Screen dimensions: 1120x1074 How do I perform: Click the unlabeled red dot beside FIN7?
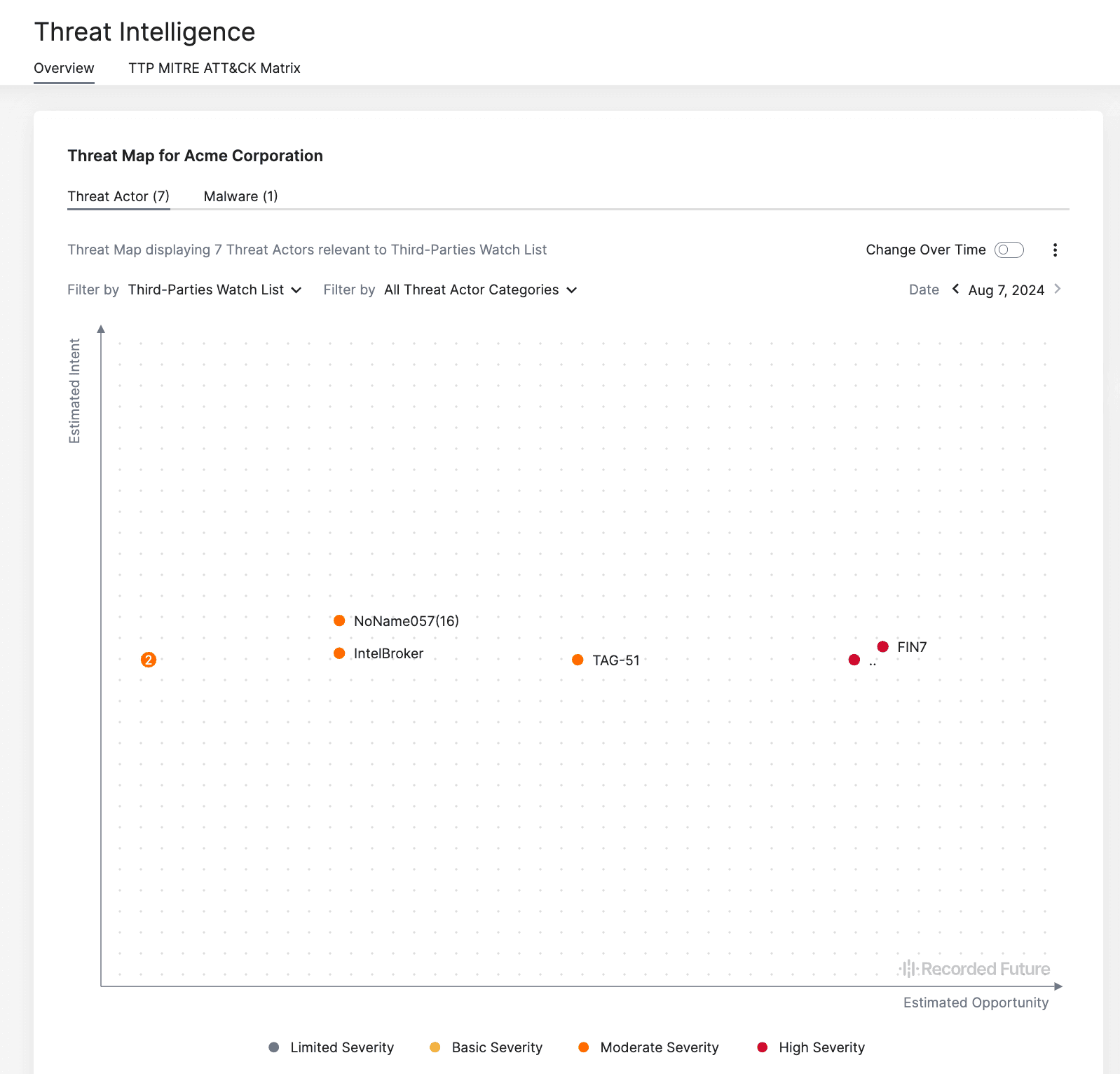[x=854, y=660]
